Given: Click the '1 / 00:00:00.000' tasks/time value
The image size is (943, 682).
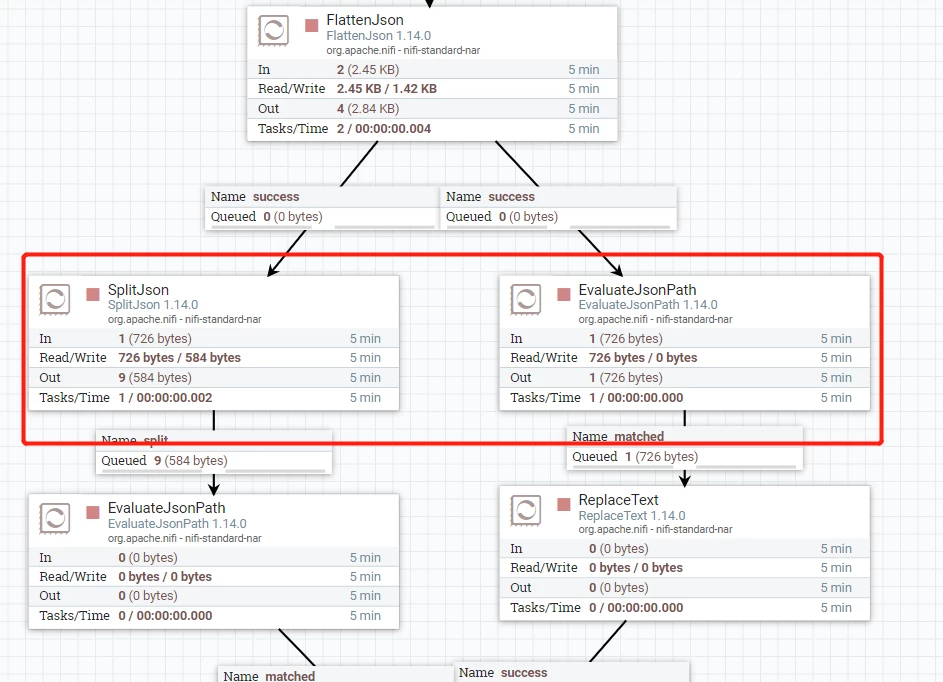Looking at the screenshot, I should click(x=636, y=398).
